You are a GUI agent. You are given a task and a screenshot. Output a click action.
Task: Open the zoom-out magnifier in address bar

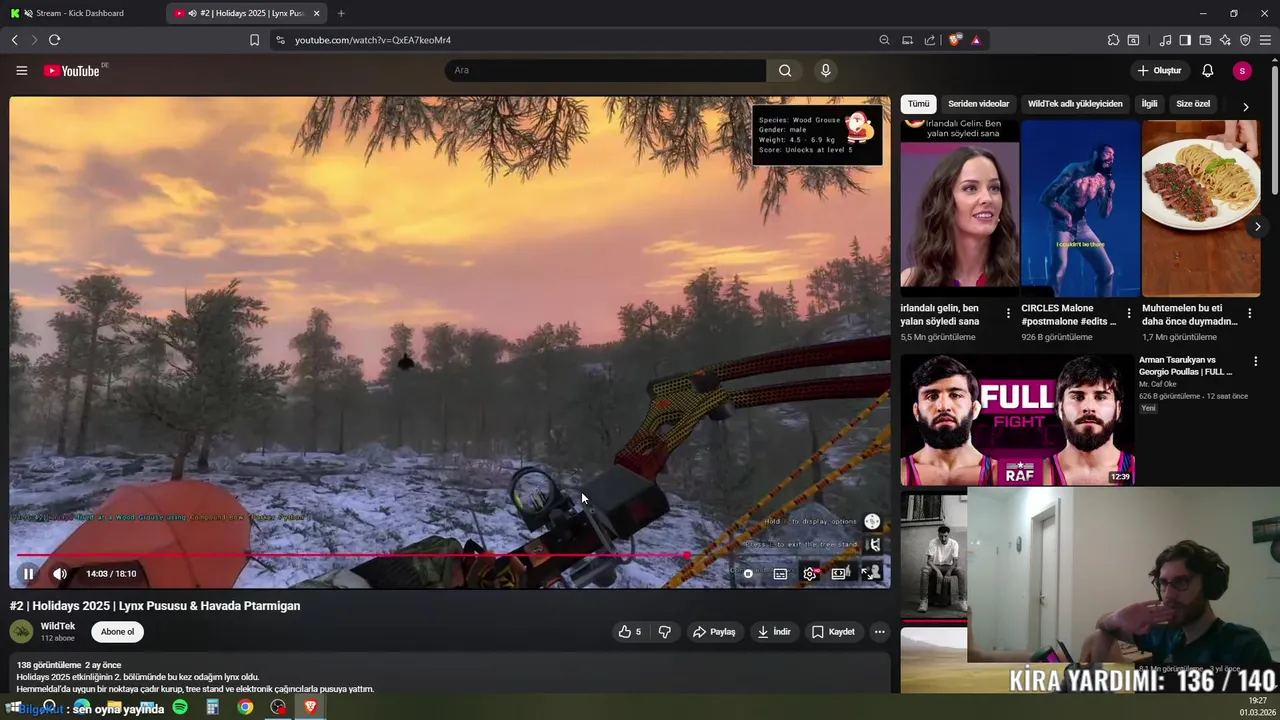click(884, 40)
